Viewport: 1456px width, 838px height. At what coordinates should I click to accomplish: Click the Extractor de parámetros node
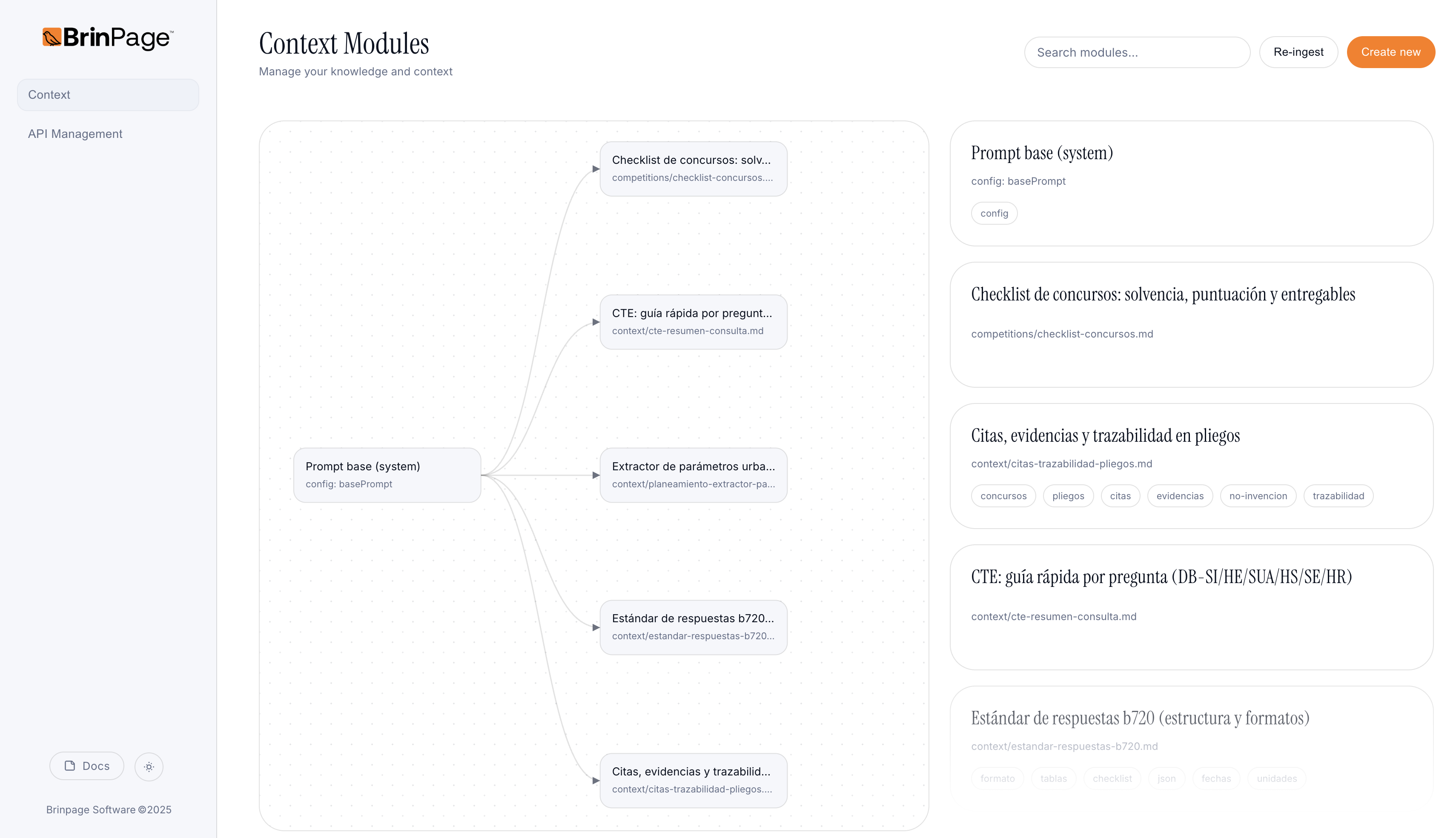[693, 475]
